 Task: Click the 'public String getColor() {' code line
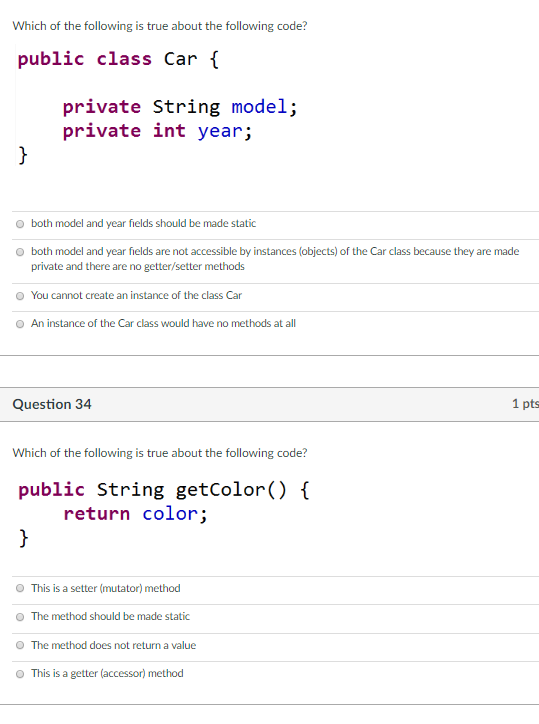coord(164,490)
